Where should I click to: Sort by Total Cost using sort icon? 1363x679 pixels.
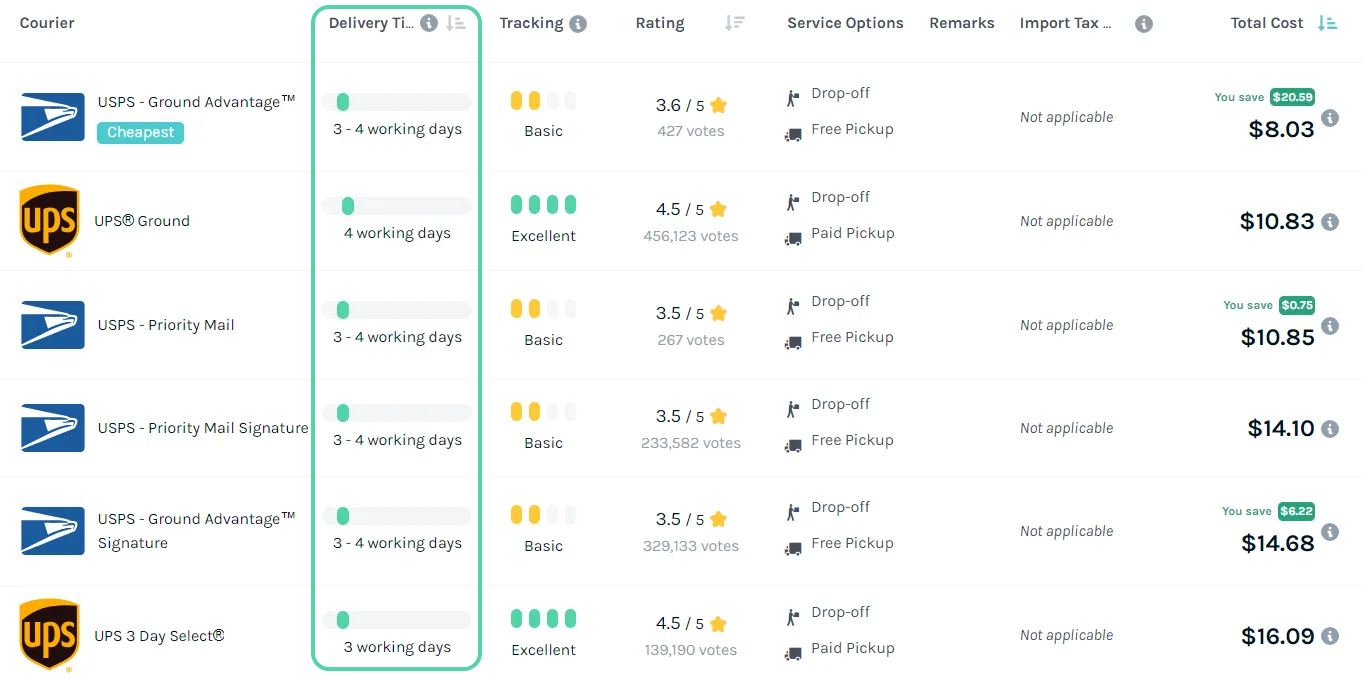coord(1328,23)
